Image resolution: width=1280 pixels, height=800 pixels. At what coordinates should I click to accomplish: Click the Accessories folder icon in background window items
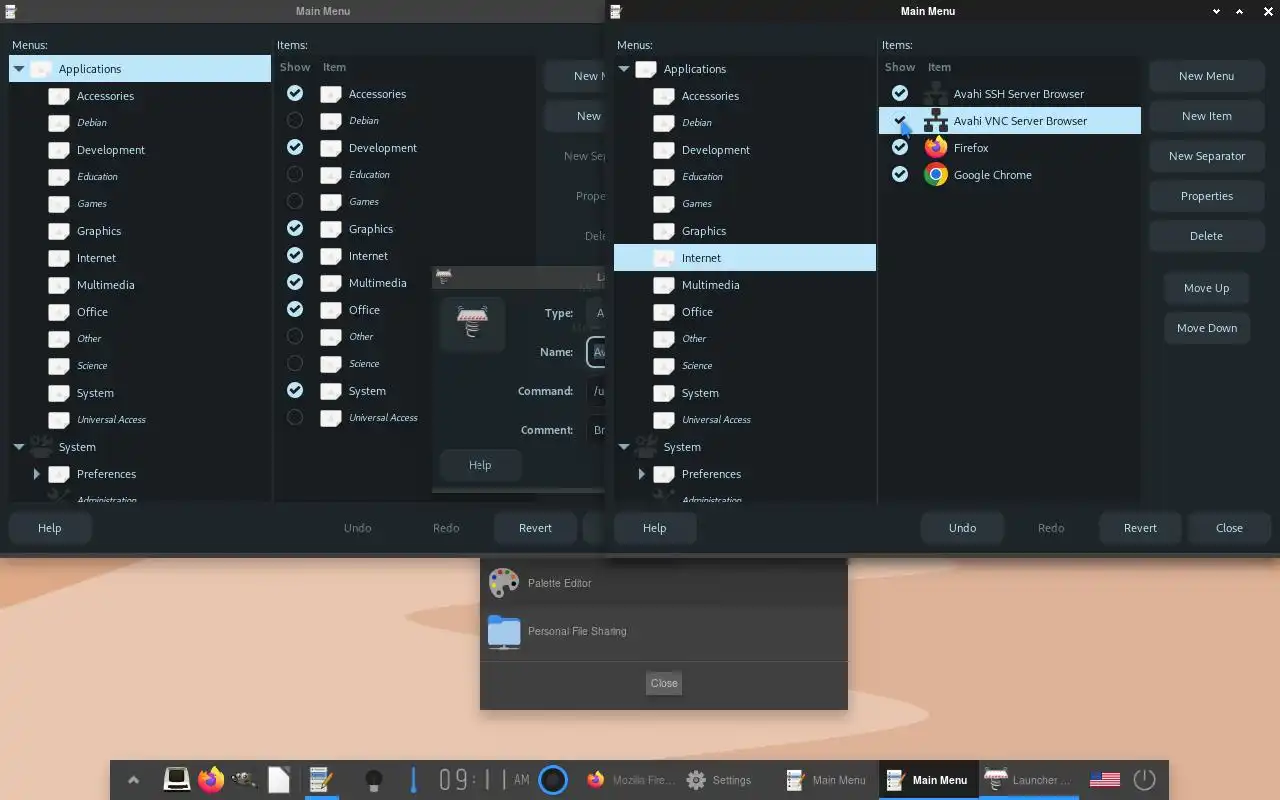click(331, 94)
